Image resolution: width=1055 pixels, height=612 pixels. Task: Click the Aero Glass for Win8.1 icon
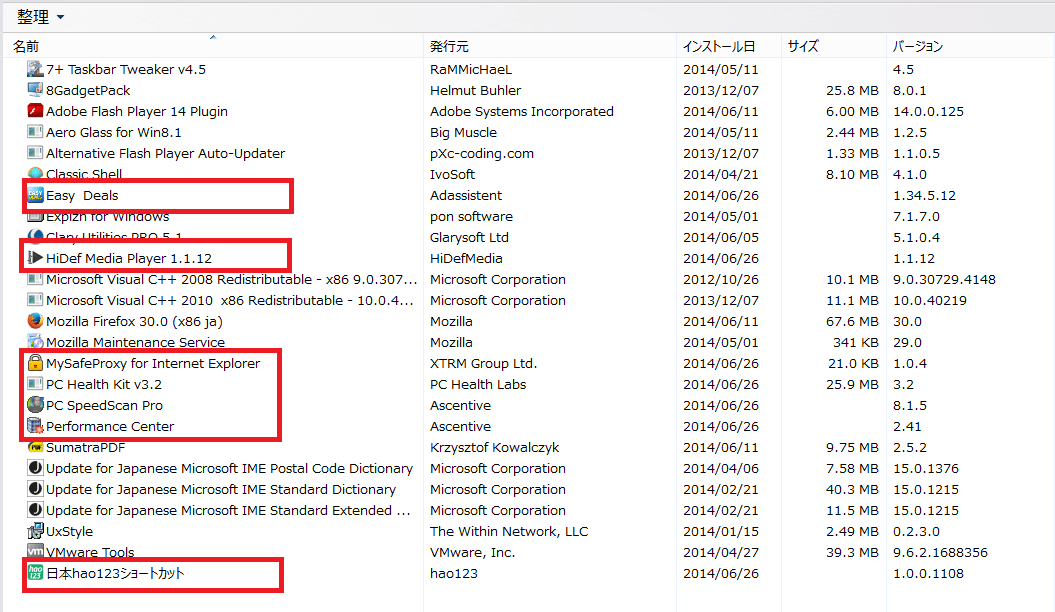tap(35, 132)
